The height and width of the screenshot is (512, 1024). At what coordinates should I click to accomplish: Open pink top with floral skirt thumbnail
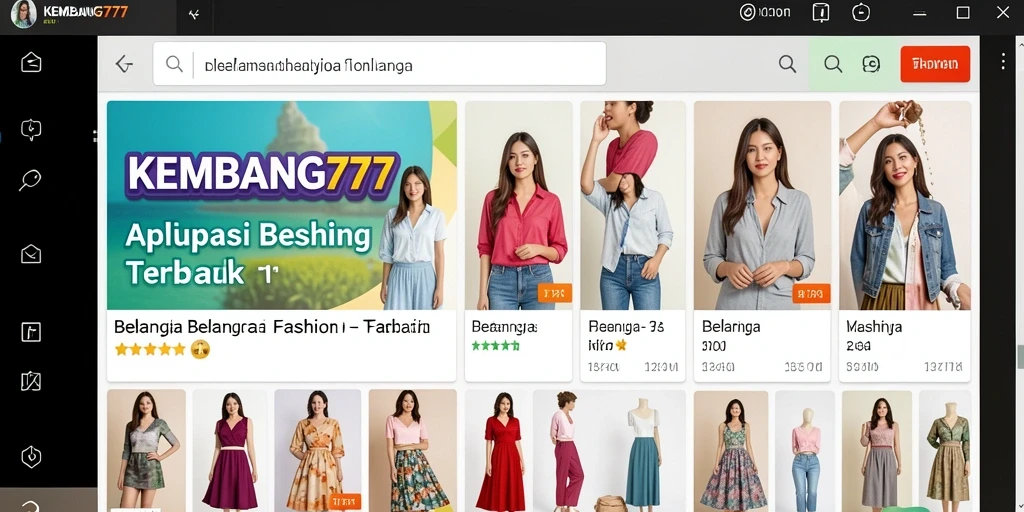coord(412,451)
